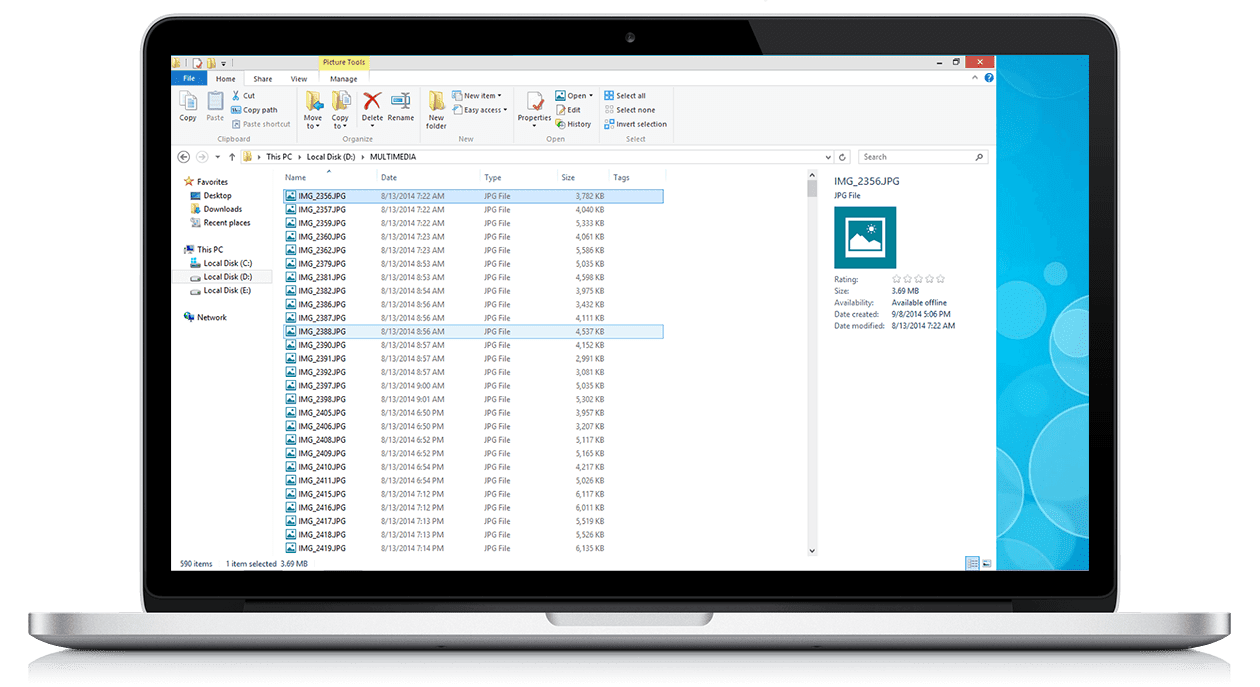The width and height of the screenshot is (1260, 687).
Task: Open the Copy to dropdown
Action: tap(340, 109)
